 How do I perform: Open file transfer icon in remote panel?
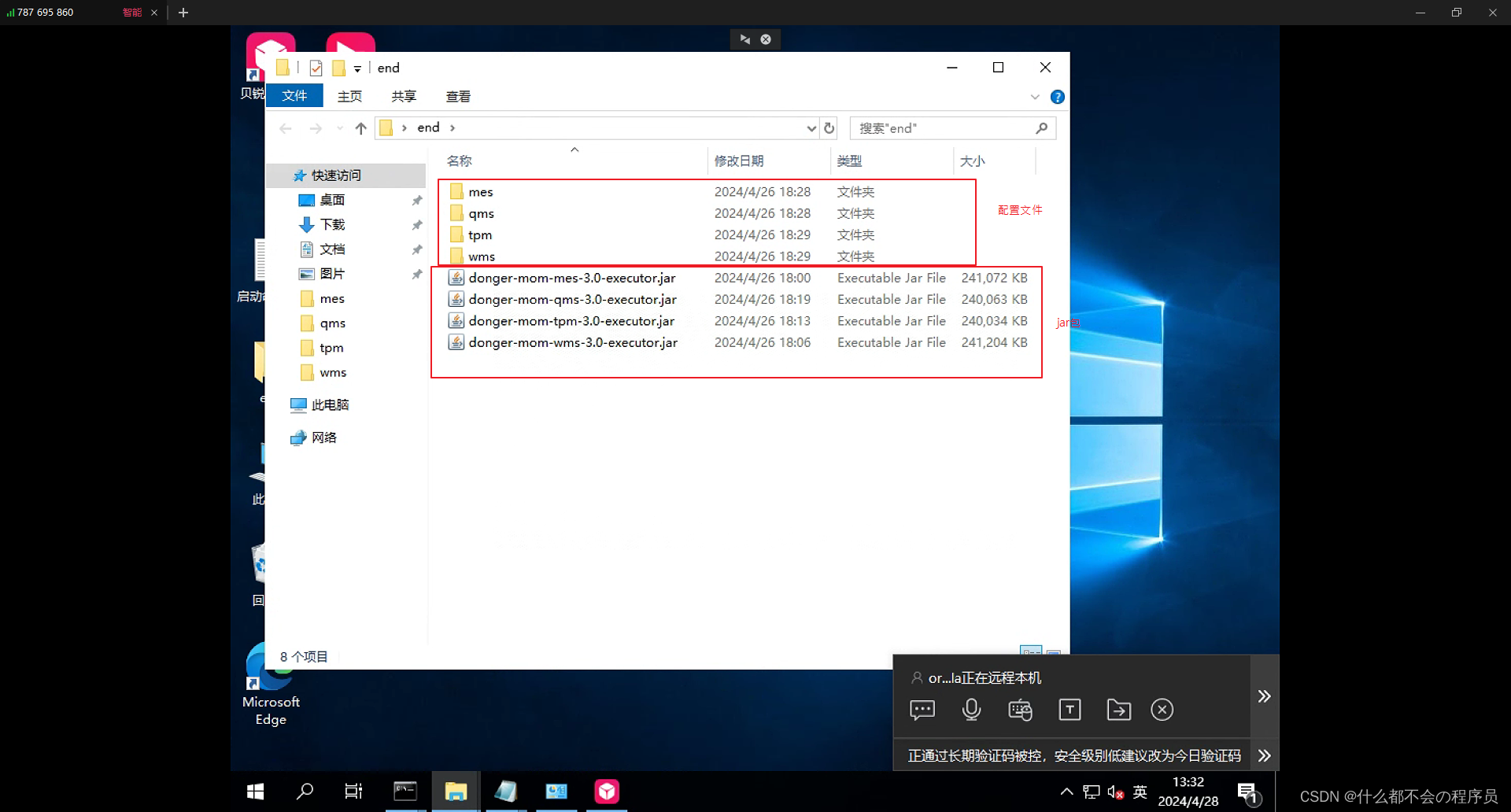[x=1118, y=710]
